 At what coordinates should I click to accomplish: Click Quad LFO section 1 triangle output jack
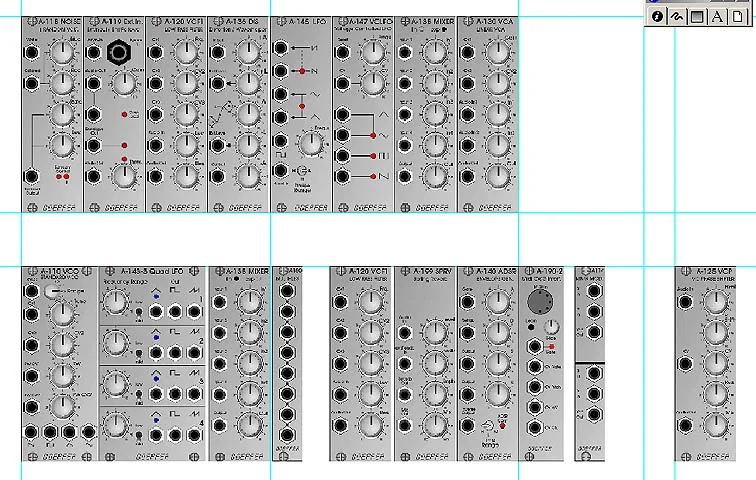click(x=156, y=311)
